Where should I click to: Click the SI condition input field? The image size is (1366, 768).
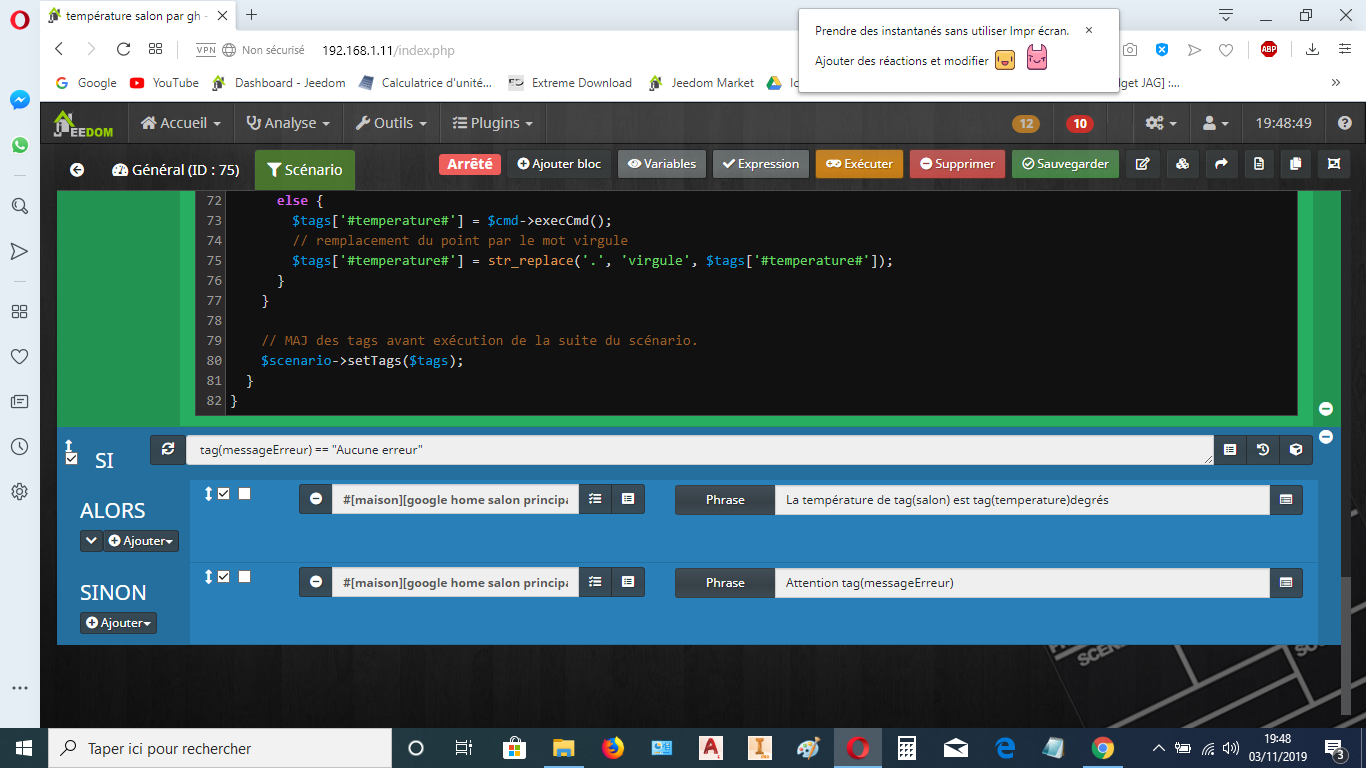(699, 450)
